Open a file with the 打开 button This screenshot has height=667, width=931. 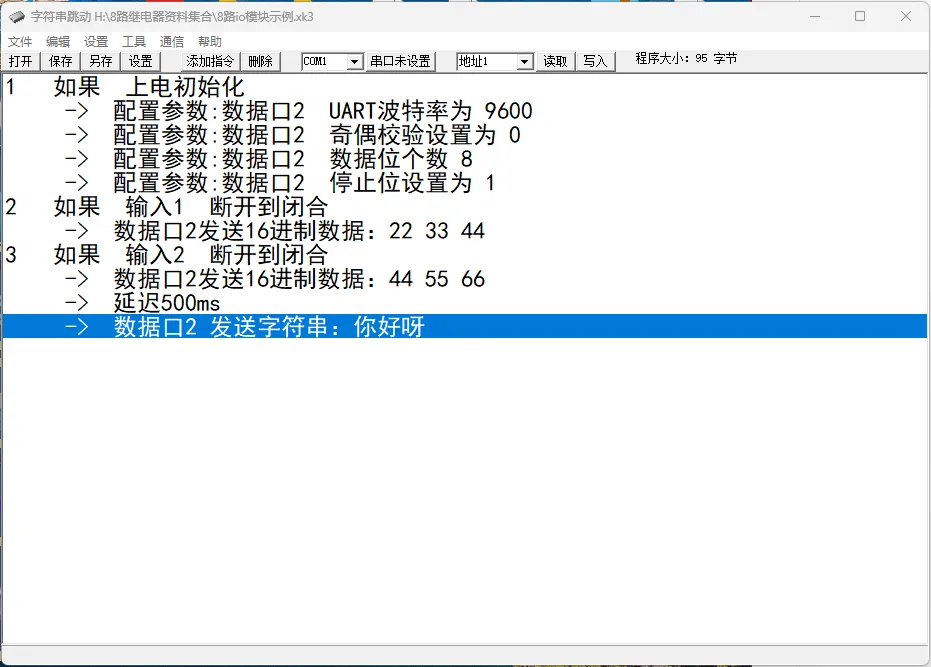[21, 61]
